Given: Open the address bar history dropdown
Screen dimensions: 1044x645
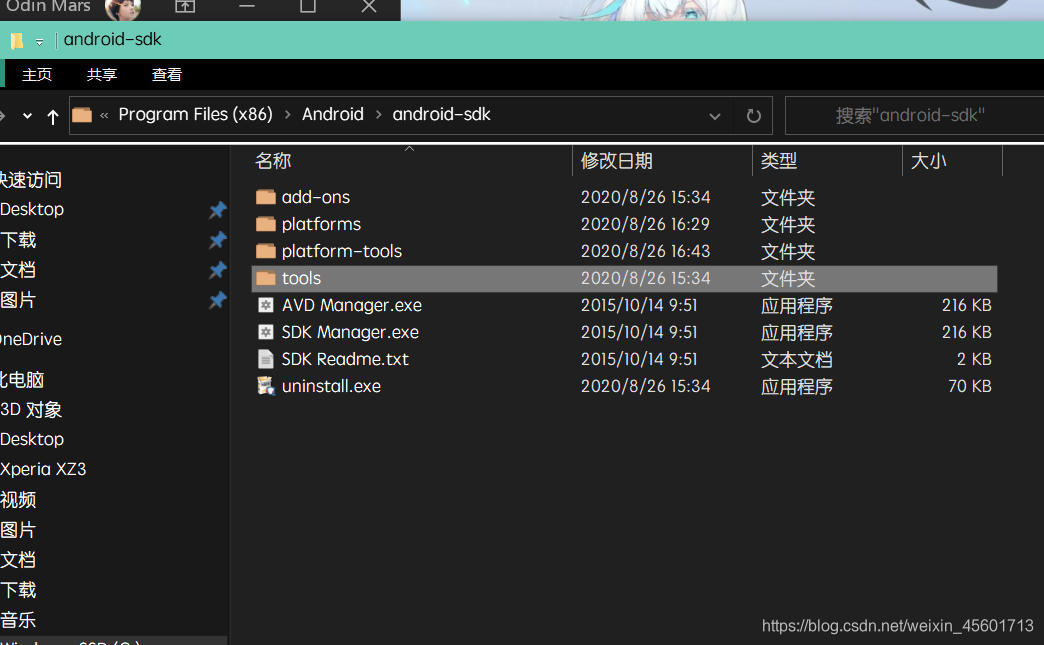Looking at the screenshot, I should (x=714, y=116).
